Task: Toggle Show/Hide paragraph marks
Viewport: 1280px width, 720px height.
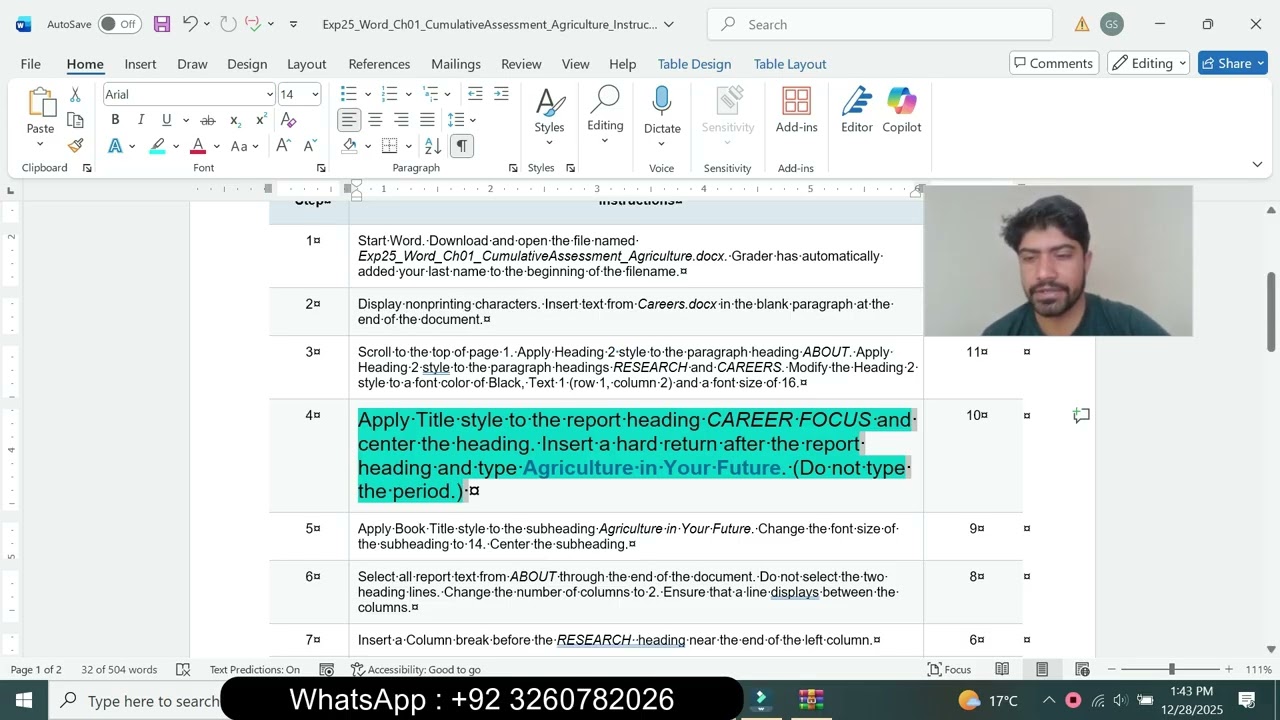Action: click(x=462, y=146)
